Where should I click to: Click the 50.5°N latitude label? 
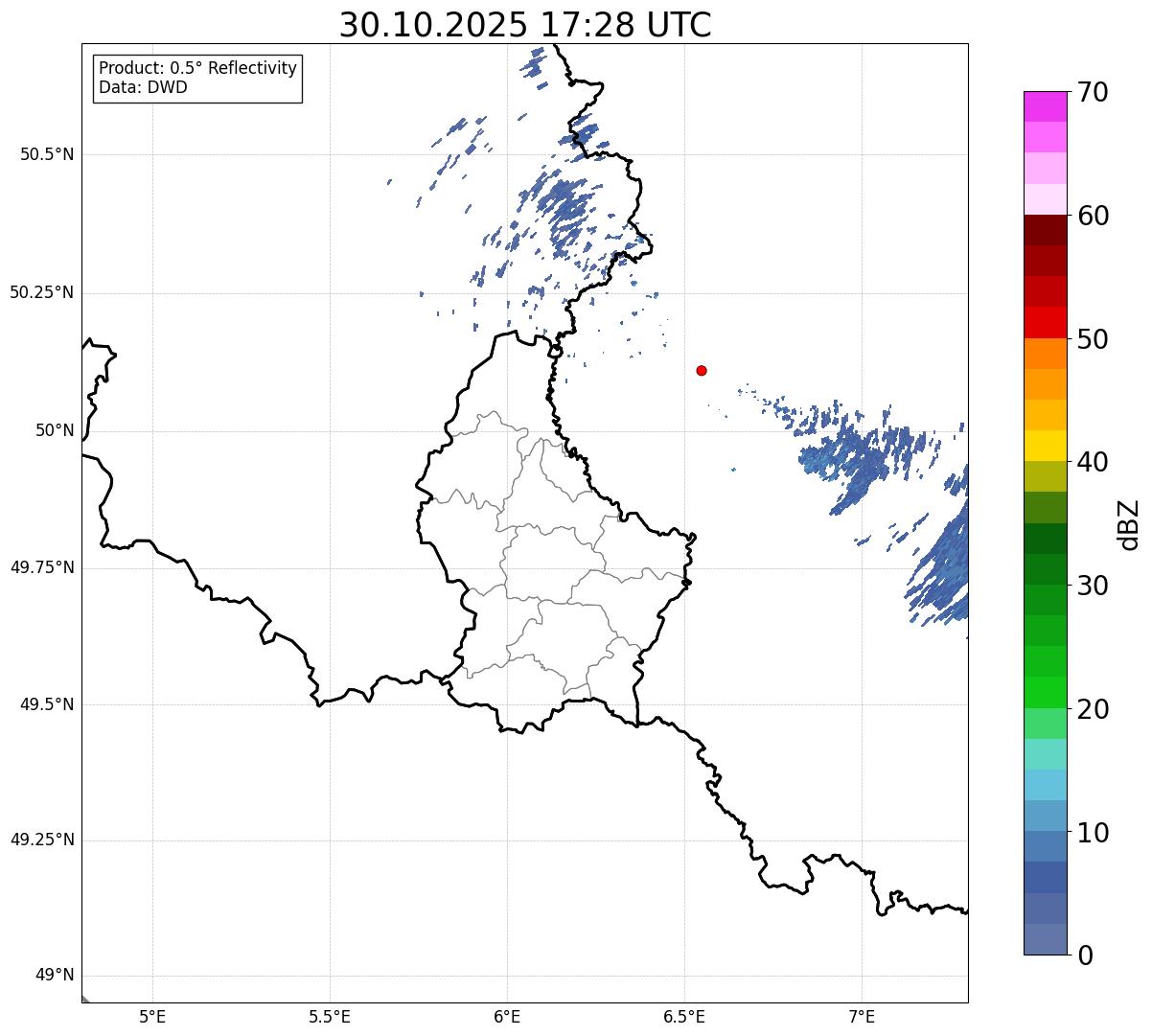(46, 154)
